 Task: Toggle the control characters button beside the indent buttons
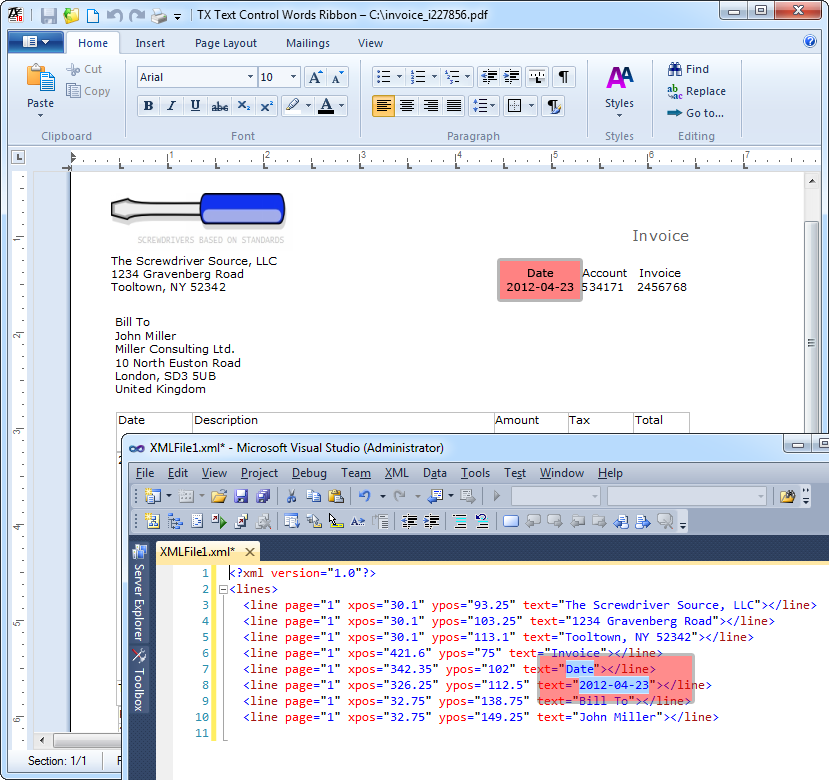coord(537,77)
